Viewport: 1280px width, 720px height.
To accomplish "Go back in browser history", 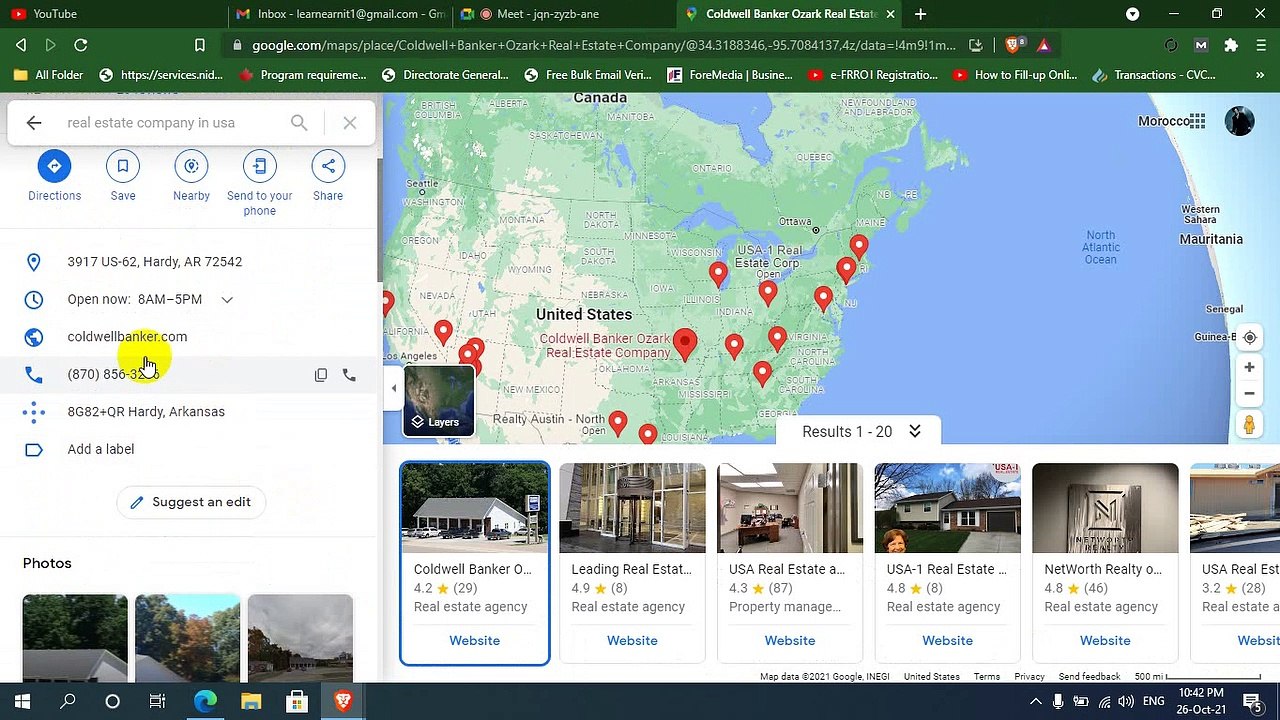I will [21, 45].
